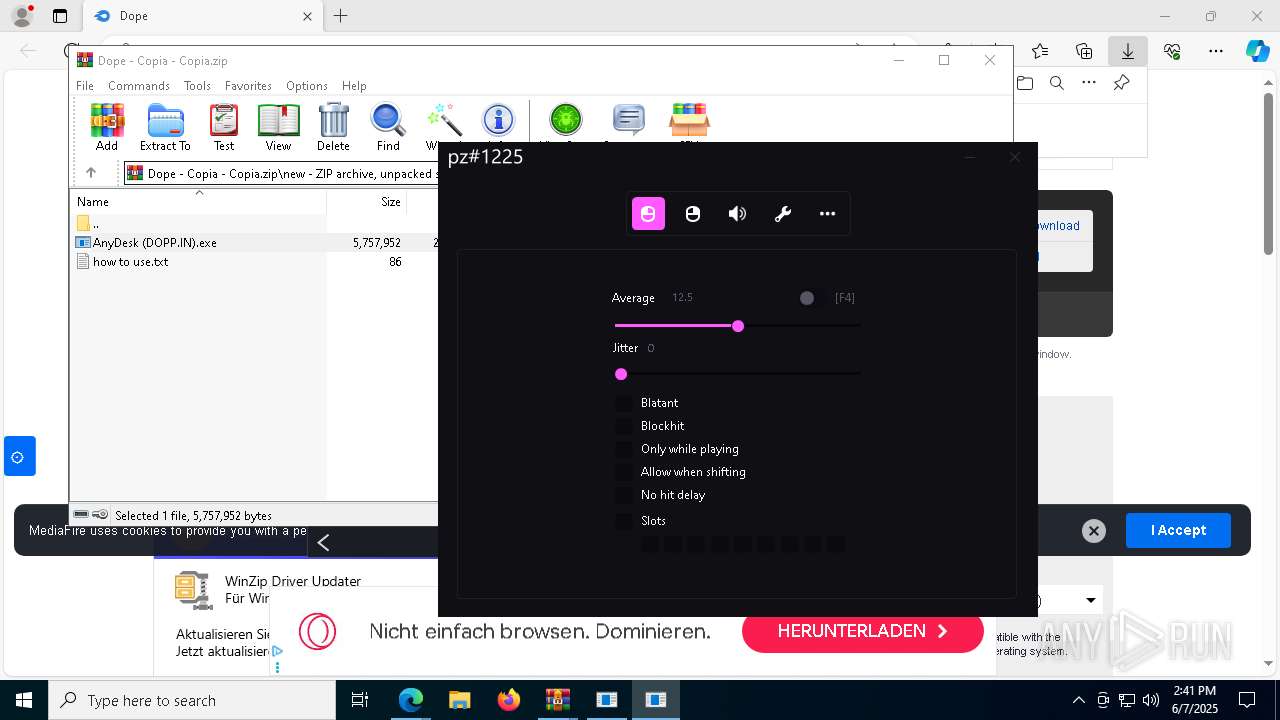Open the WinZip Driver Updater ad link
The height and width of the screenshot is (720, 1280).
pyautogui.click(x=293, y=581)
